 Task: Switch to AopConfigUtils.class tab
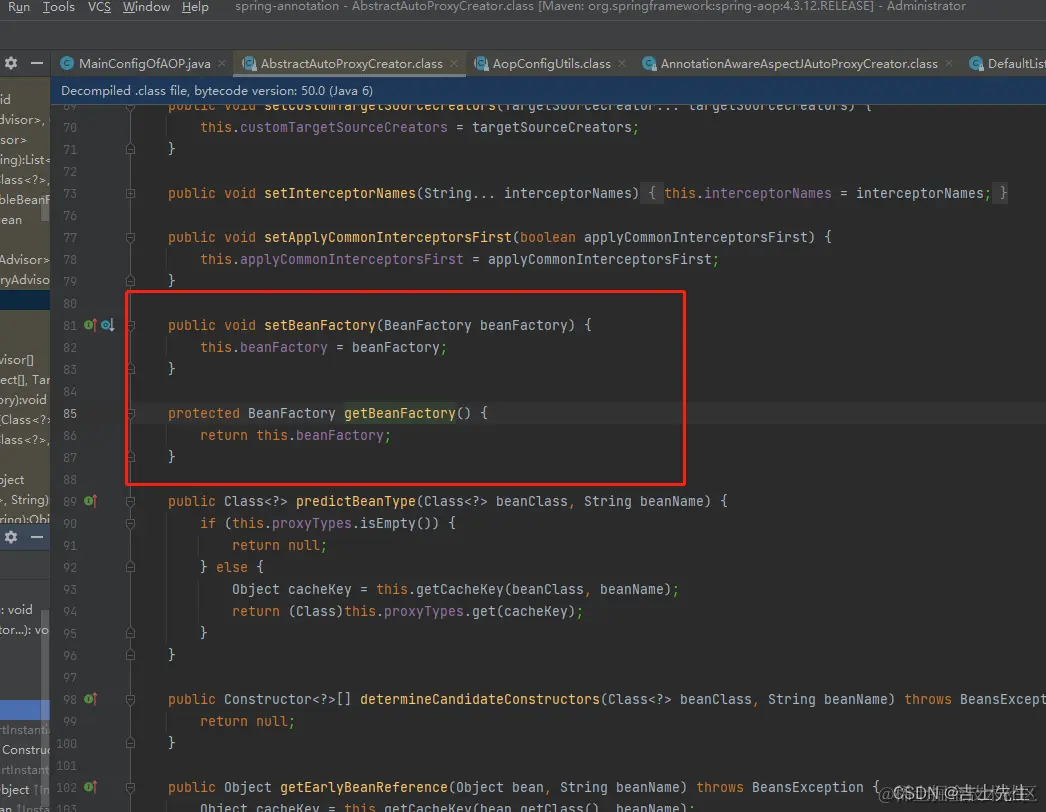551,63
